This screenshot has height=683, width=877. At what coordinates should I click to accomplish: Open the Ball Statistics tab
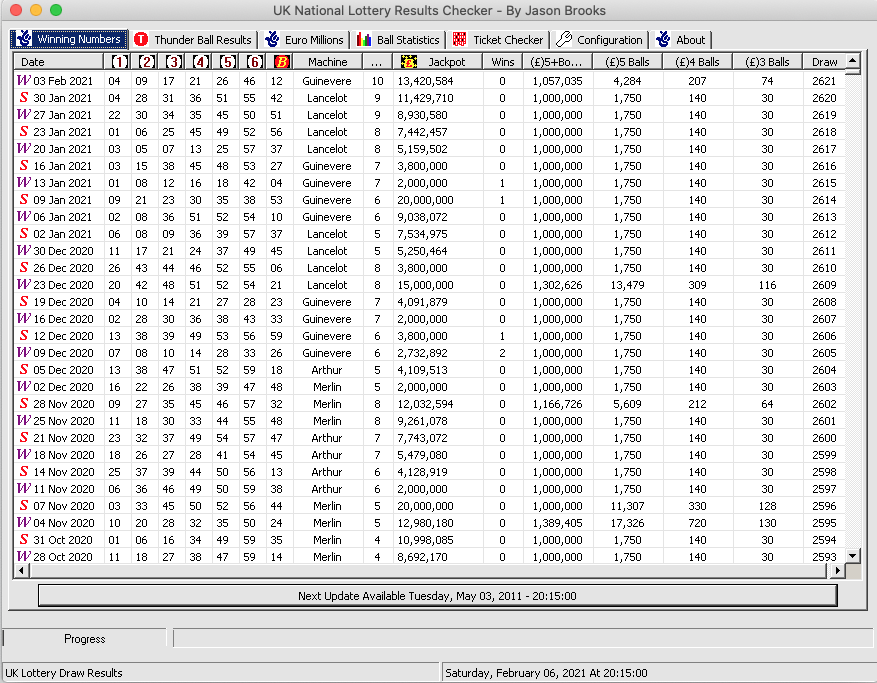(x=398, y=40)
